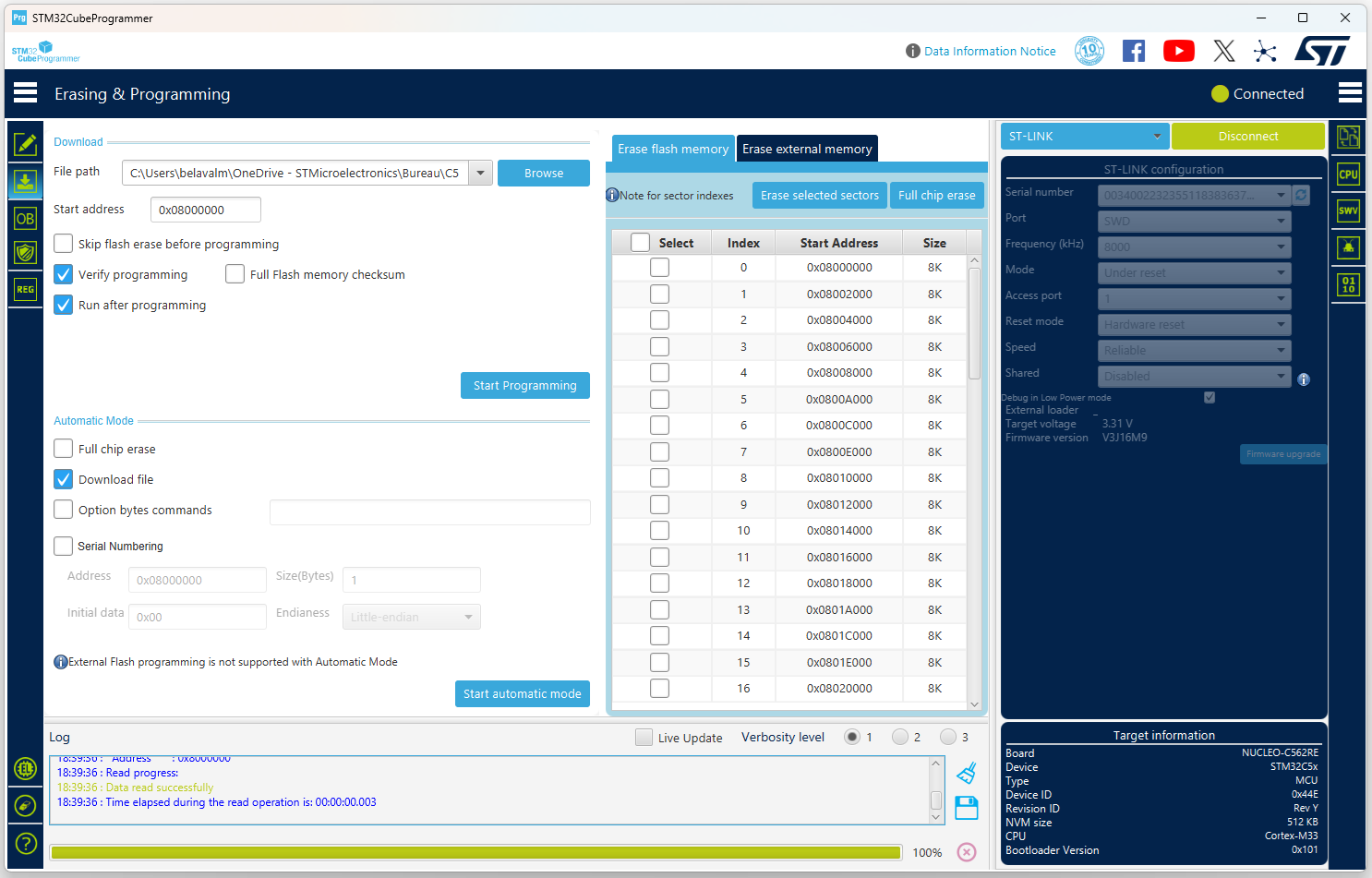Toggle the Select all sectors header checkbox
The height and width of the screenshot is (878, 1372).
click(640, 242)
